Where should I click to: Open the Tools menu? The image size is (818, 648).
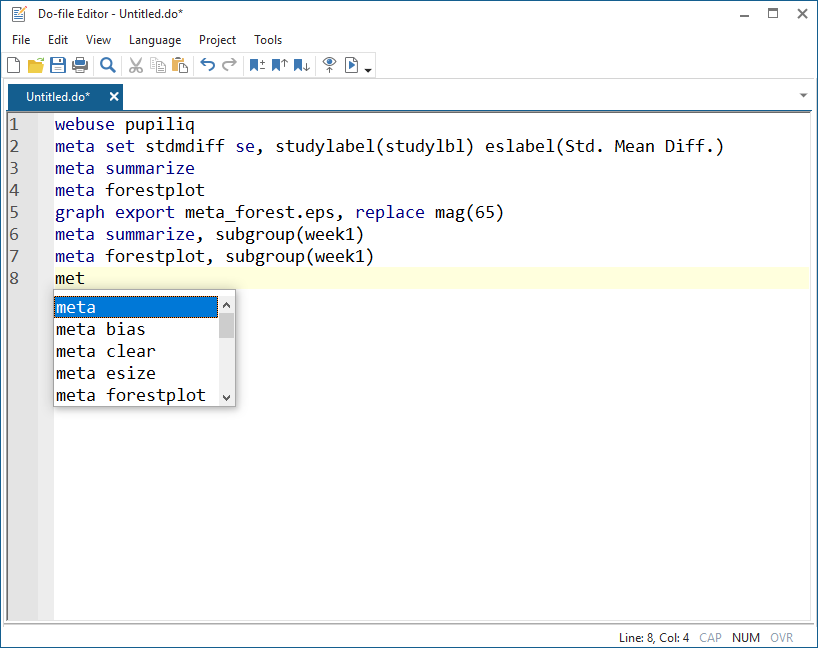click(x=268, y=40)
